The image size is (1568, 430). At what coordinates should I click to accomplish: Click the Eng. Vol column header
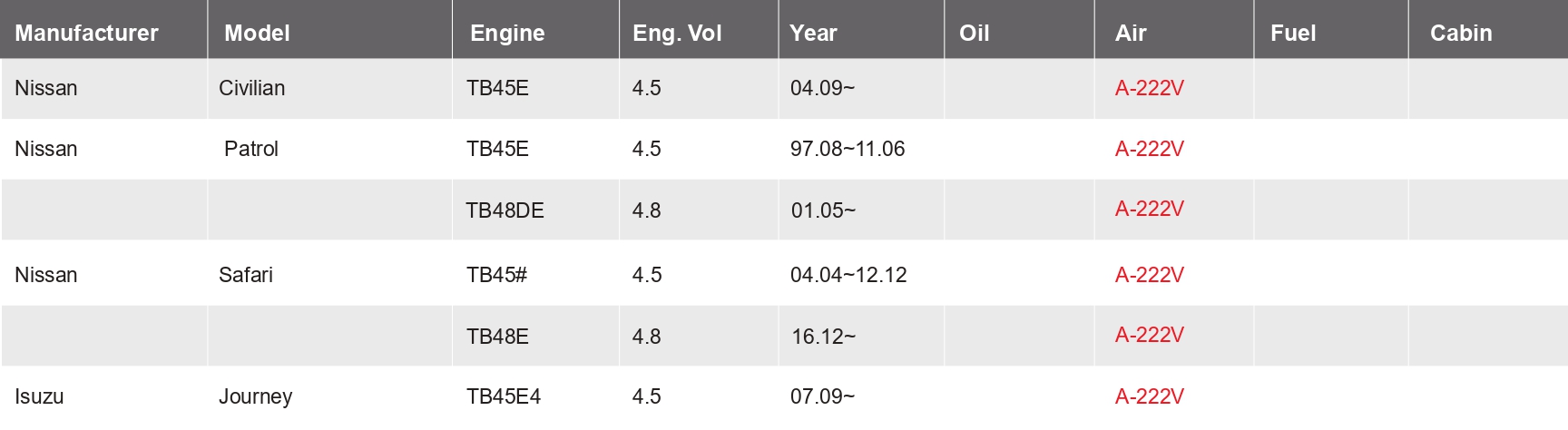[x=677, y=34]
